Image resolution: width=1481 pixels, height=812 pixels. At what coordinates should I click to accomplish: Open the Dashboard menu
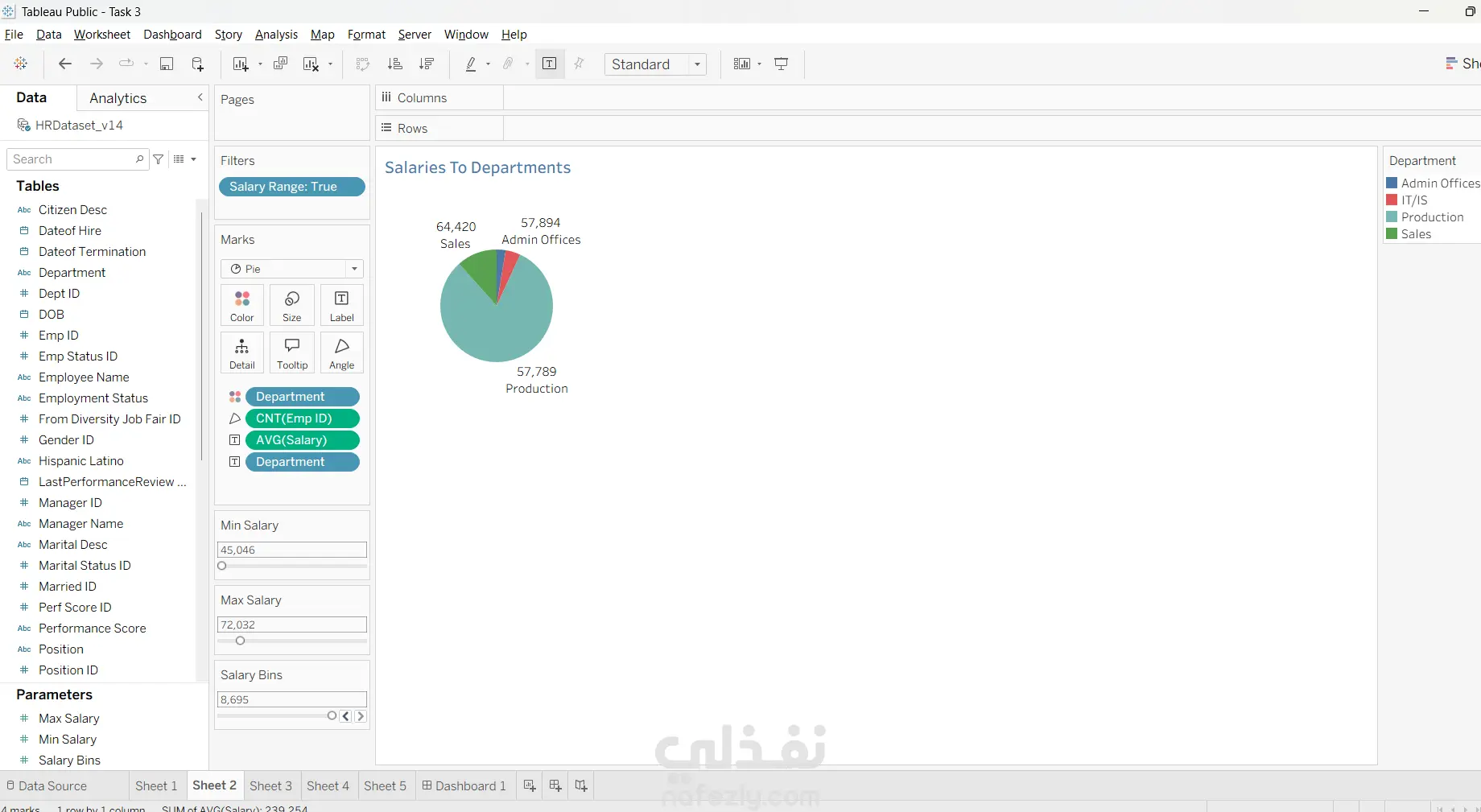(172, 35)
